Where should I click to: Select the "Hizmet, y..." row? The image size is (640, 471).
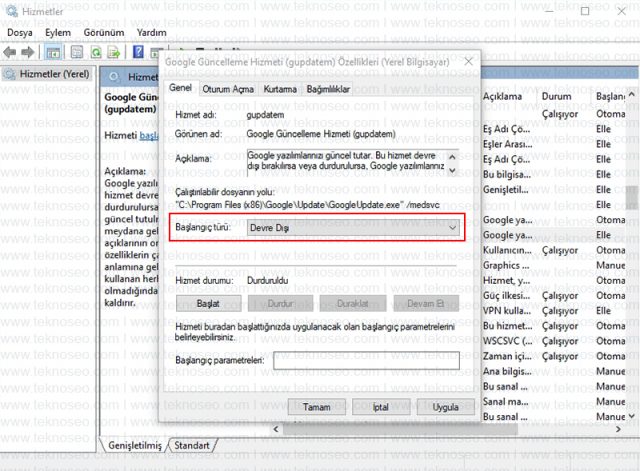coord(554,280)
